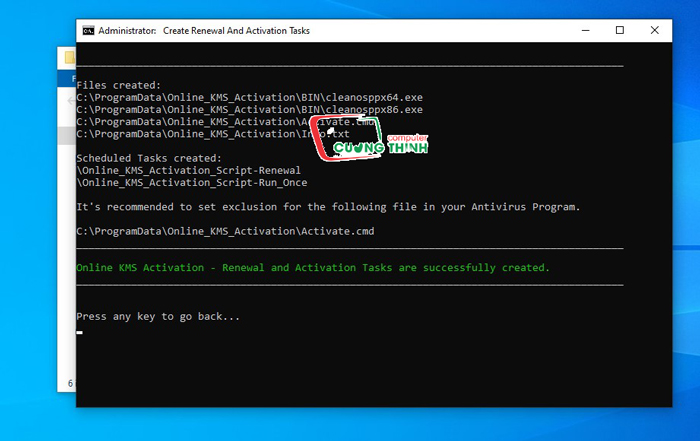Click the 'Files created:' line

coord(118,85)
